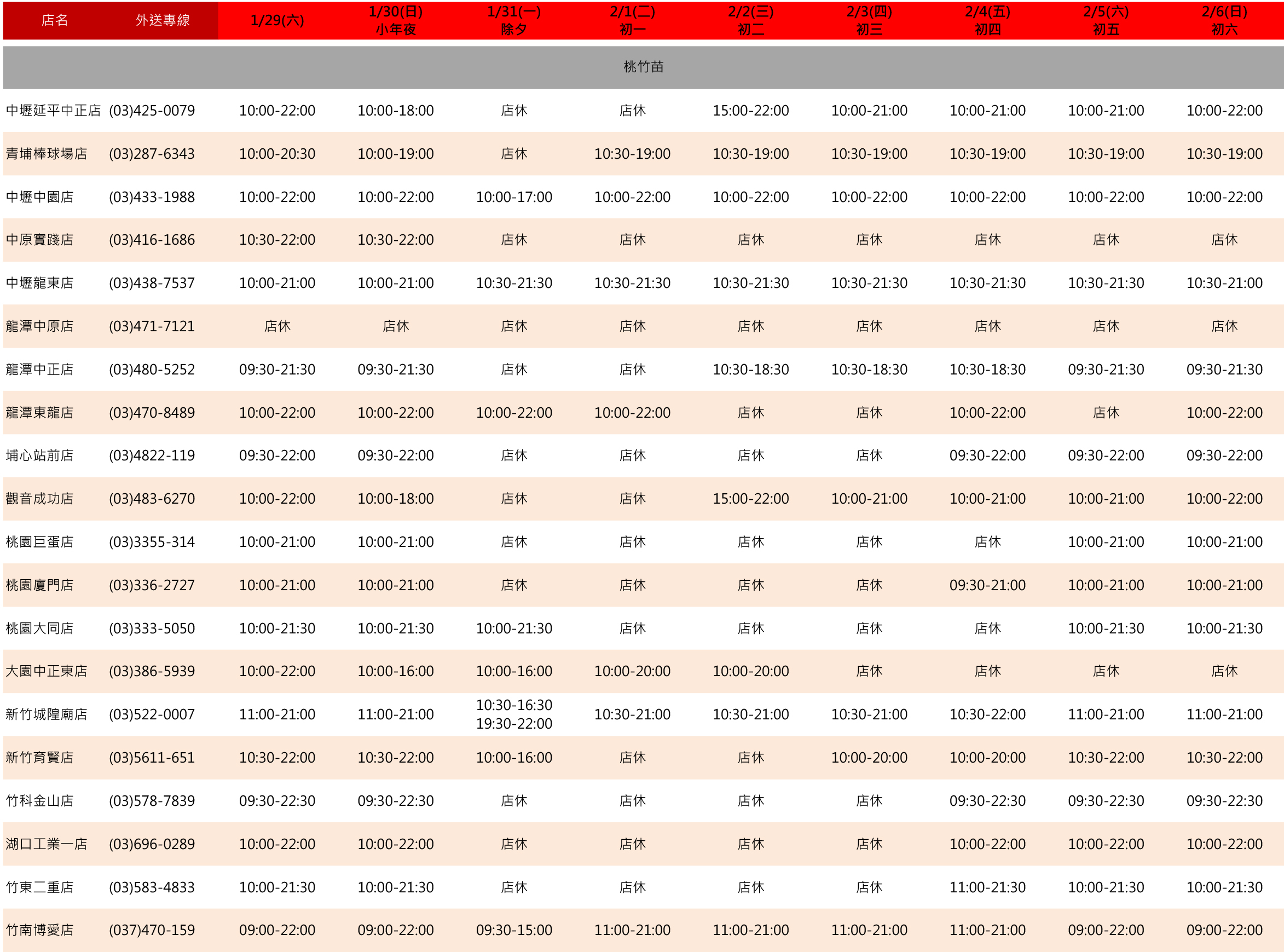Screen dimensions: 1284x952
Task: Select the 2/1(二) 初一 header
Action: click(x=633, y=21)
